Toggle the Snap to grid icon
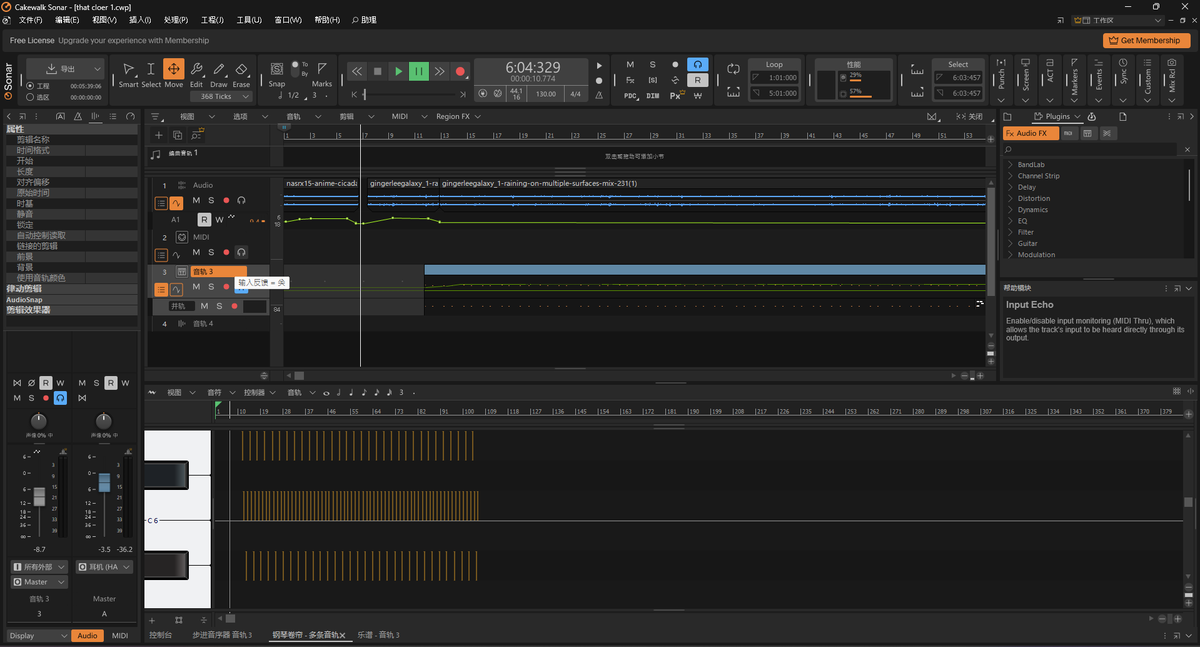This screenshot has width=1200, height=647. pos(277,69)
